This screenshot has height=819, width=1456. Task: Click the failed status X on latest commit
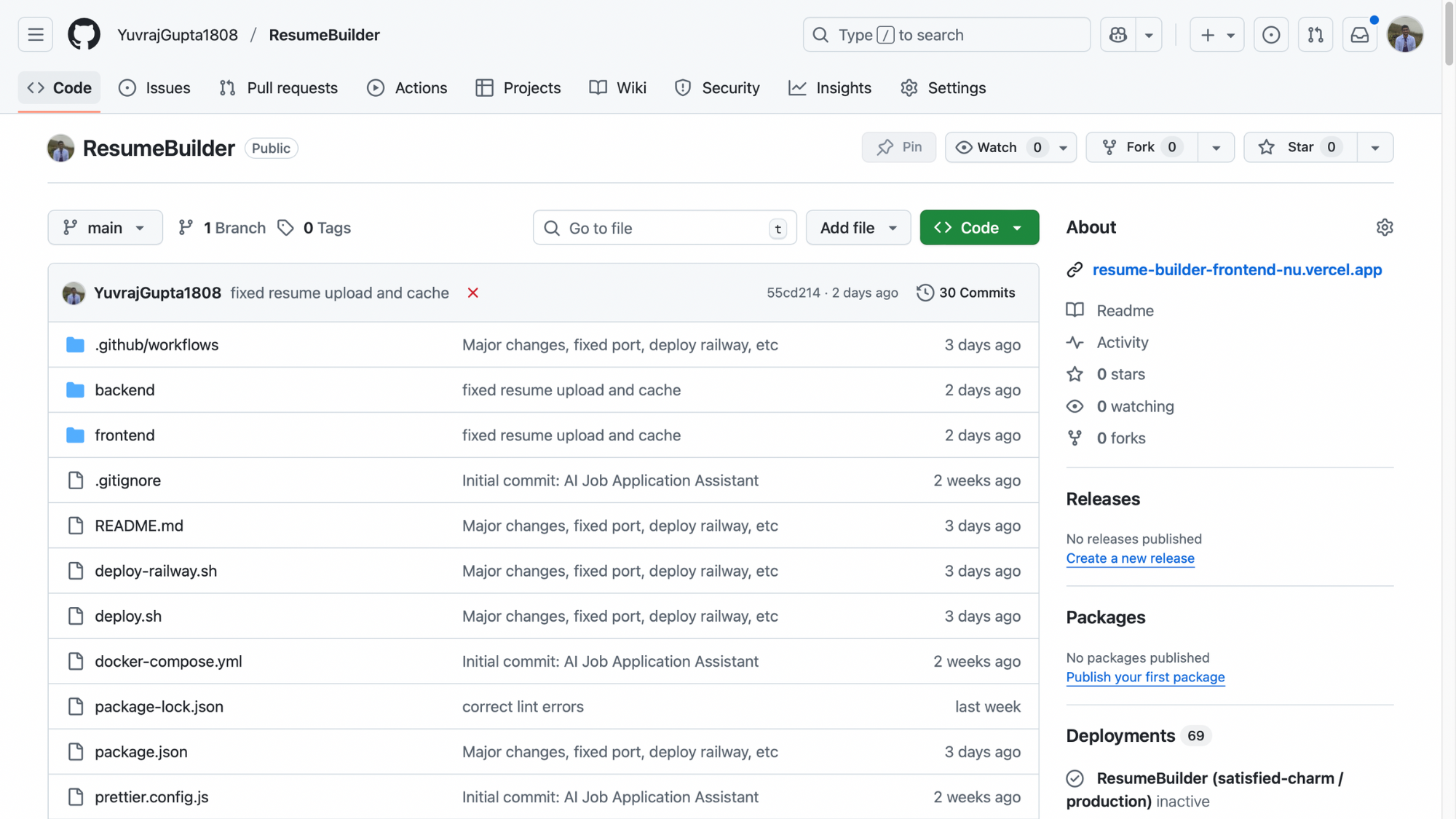pyautogui.click(x=472, y=293)
